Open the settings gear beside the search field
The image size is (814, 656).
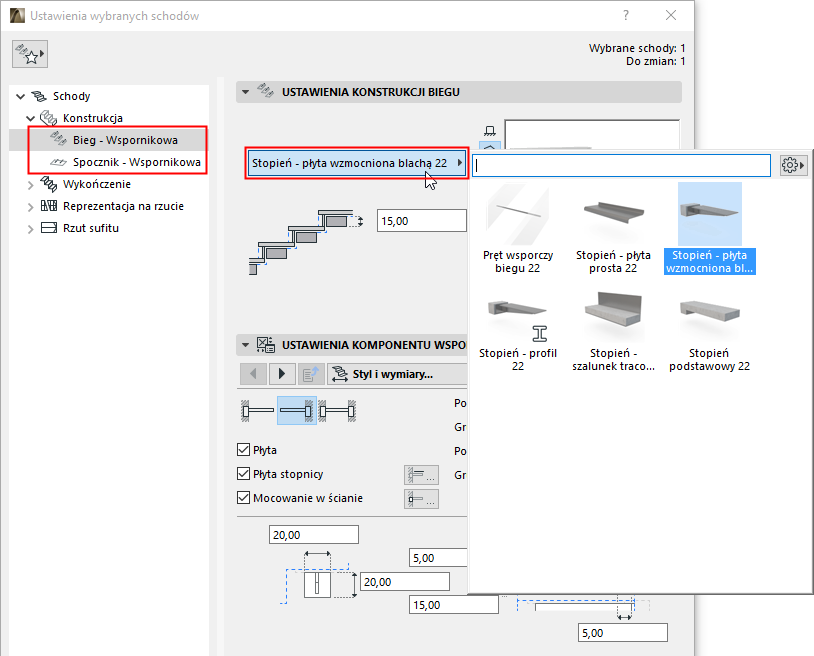pos(792,165)
